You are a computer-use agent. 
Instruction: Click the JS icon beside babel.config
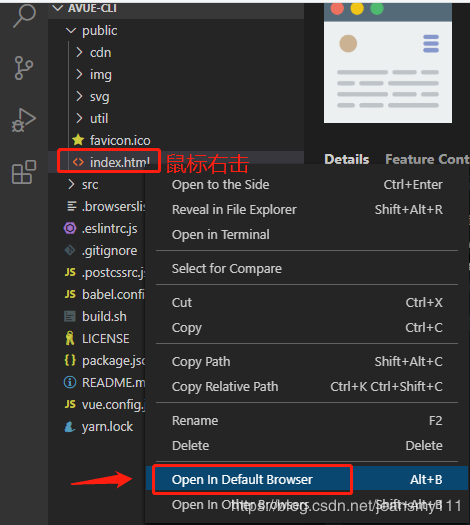[x=70, y=294]
